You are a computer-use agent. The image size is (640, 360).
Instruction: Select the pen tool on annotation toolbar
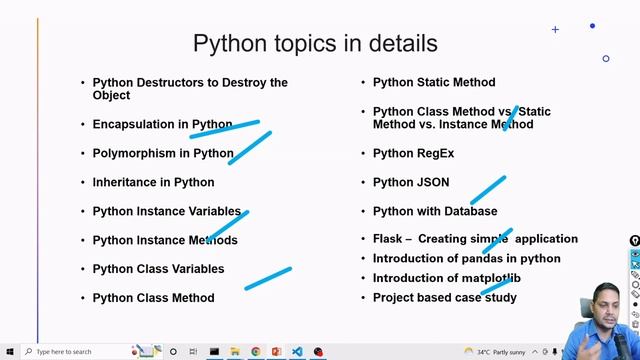tap(635, 275)
